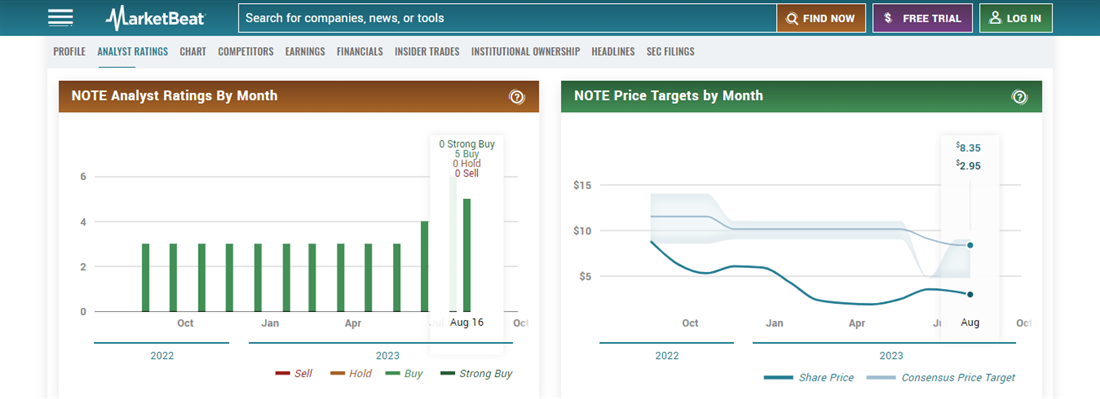The width and height of the screenshot is (1100, 399).
Task: Click the Jan label on price targets chart
Action: coord(774,323)
